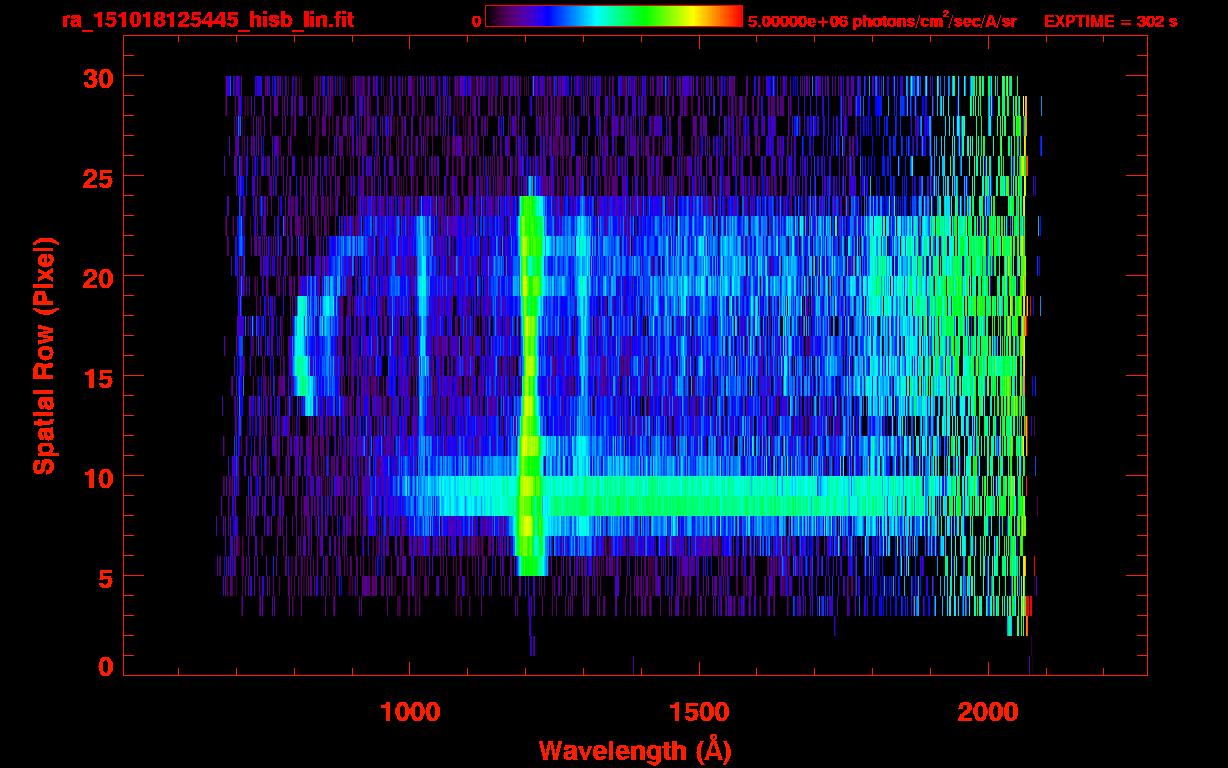Click the 2000 wavelength tick label

pos(987,711)
